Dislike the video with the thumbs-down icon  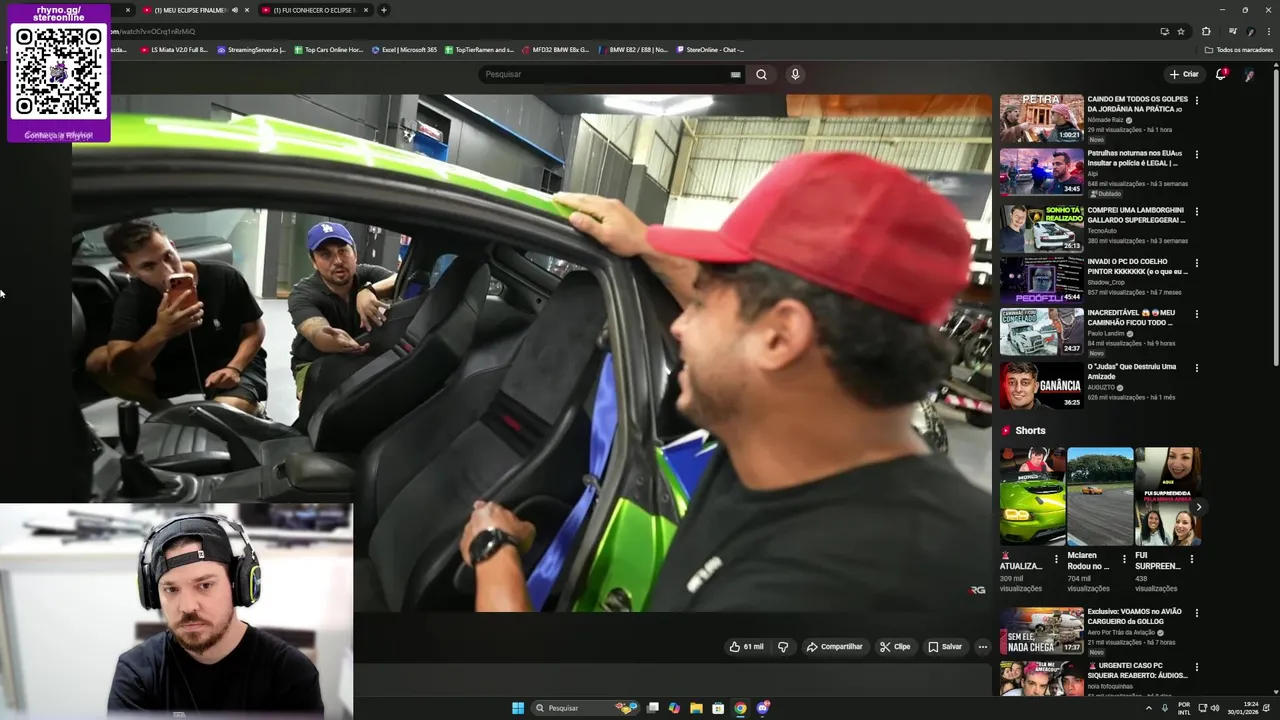point(783,647)
